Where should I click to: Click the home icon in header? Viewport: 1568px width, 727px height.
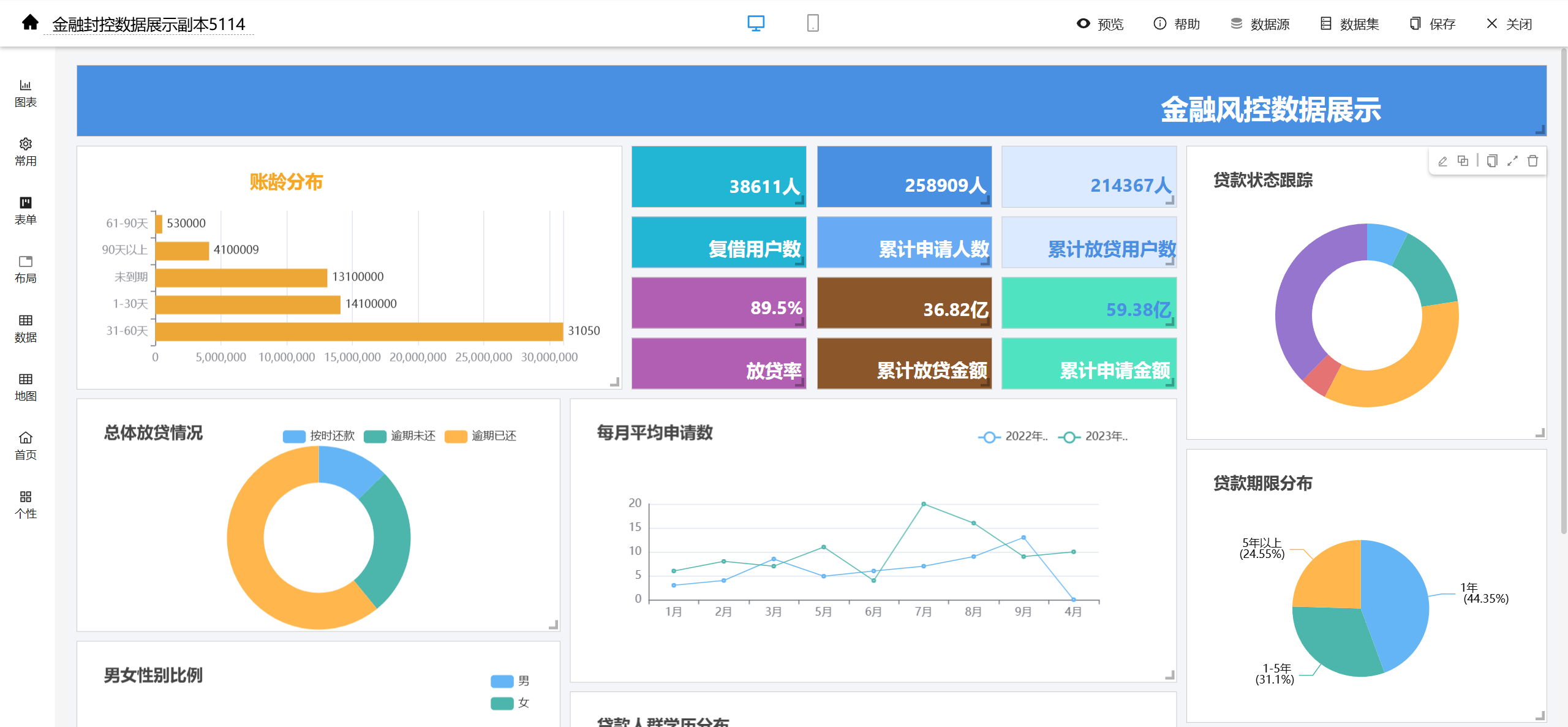30,23
